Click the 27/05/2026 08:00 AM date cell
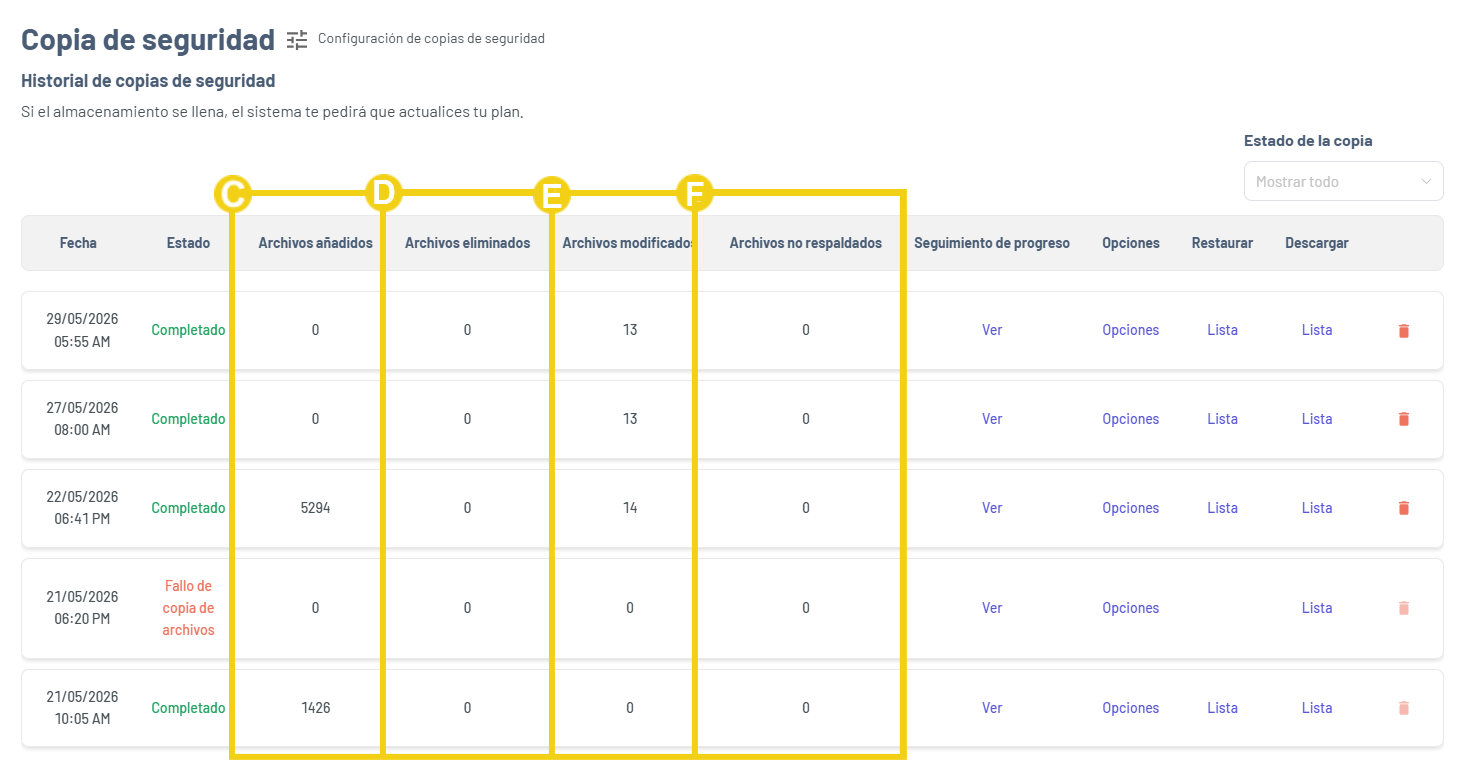Screen dimensions: 1473x761 coord(82,419)
